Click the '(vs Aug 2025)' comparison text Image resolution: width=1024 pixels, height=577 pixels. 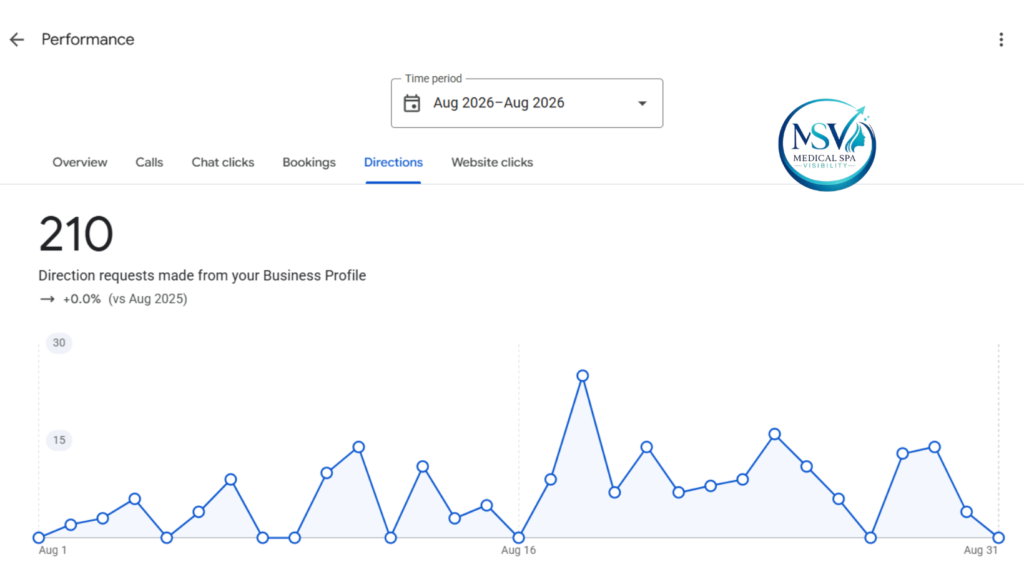(148, 299)
